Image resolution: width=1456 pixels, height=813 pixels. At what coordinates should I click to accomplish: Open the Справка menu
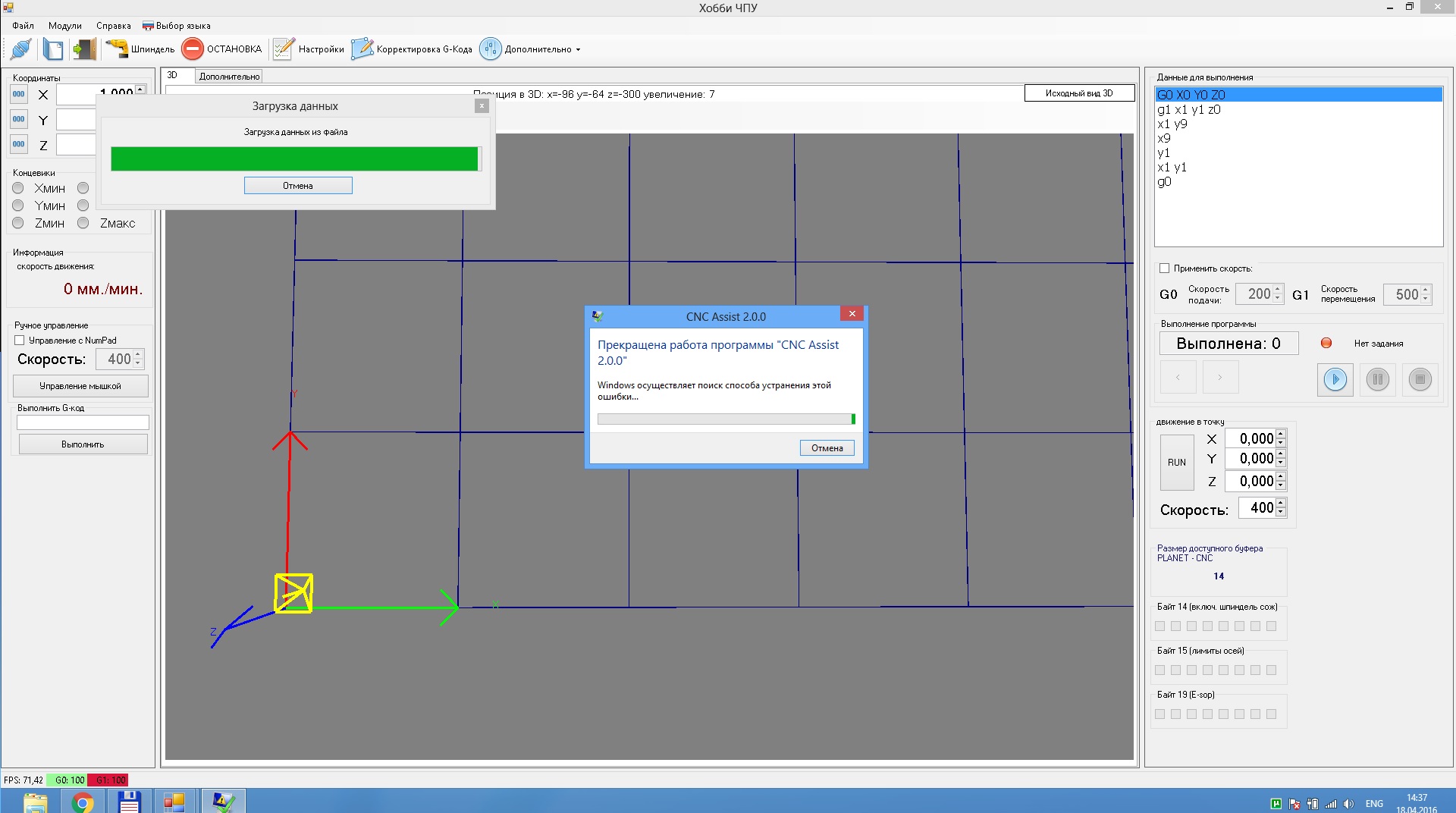coord(114,26)
